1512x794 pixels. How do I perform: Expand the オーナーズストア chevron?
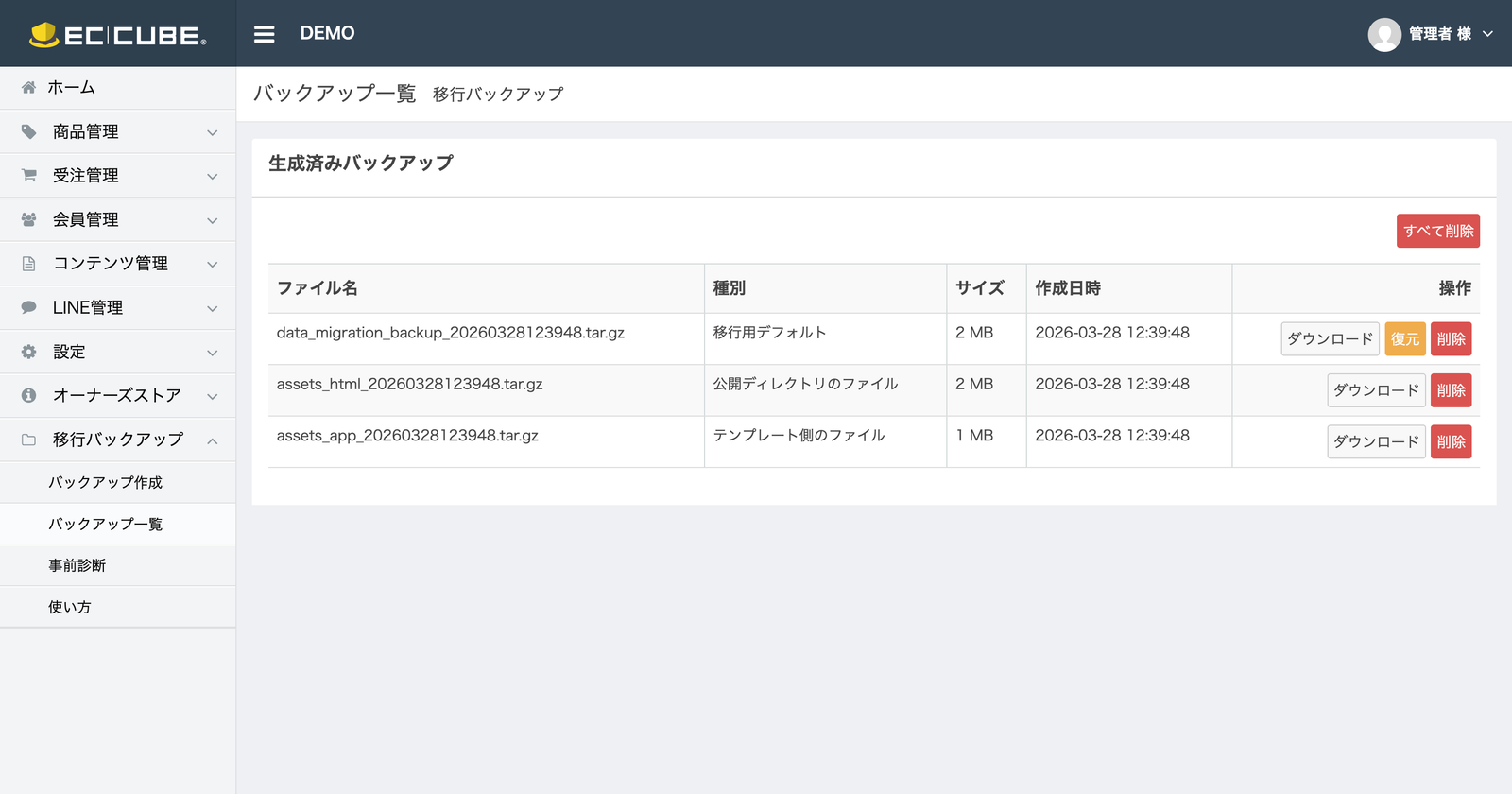click(213, 396)
